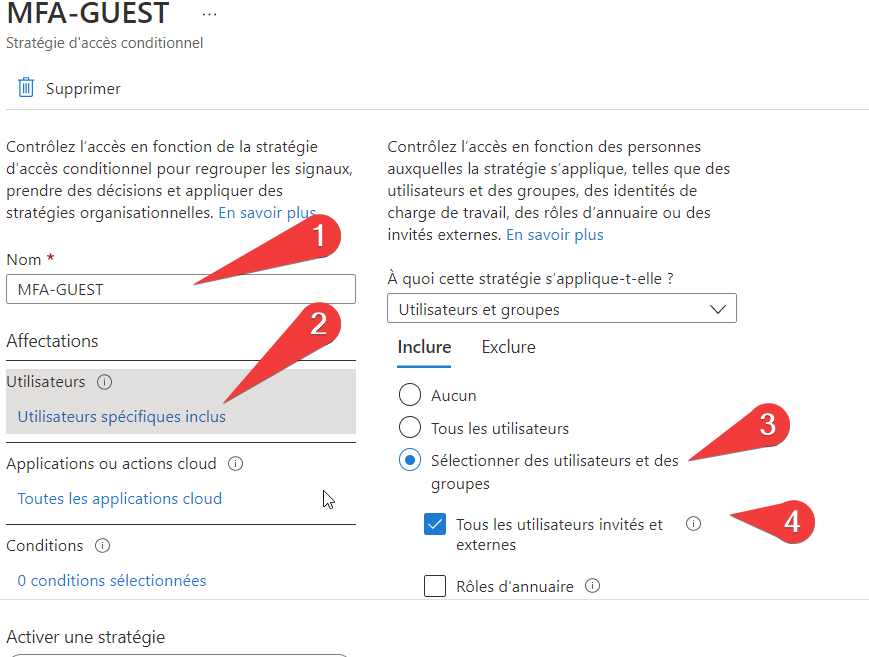
Task: Show info tooltip next to Utilisateurs
Action: (104, 382)
